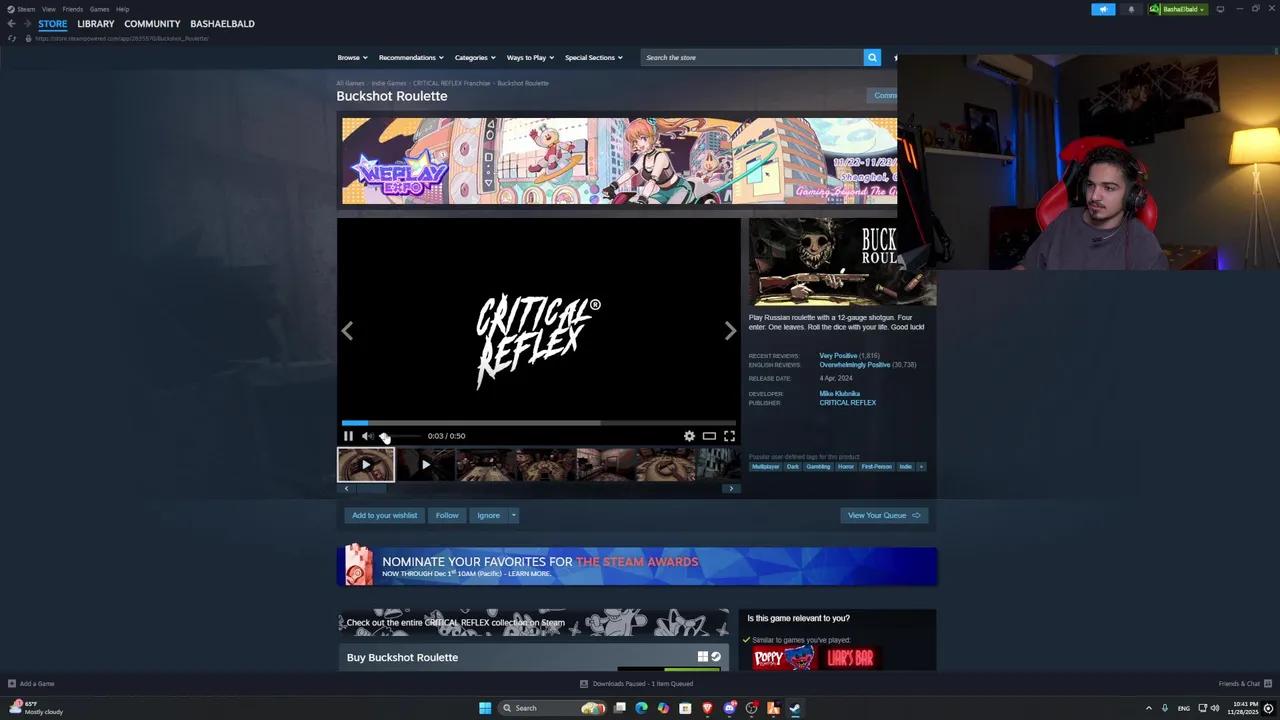This screenshot has width=1280, height=720.
Task: Switch to the LIBRARY tab
Action: coord(95,23)
